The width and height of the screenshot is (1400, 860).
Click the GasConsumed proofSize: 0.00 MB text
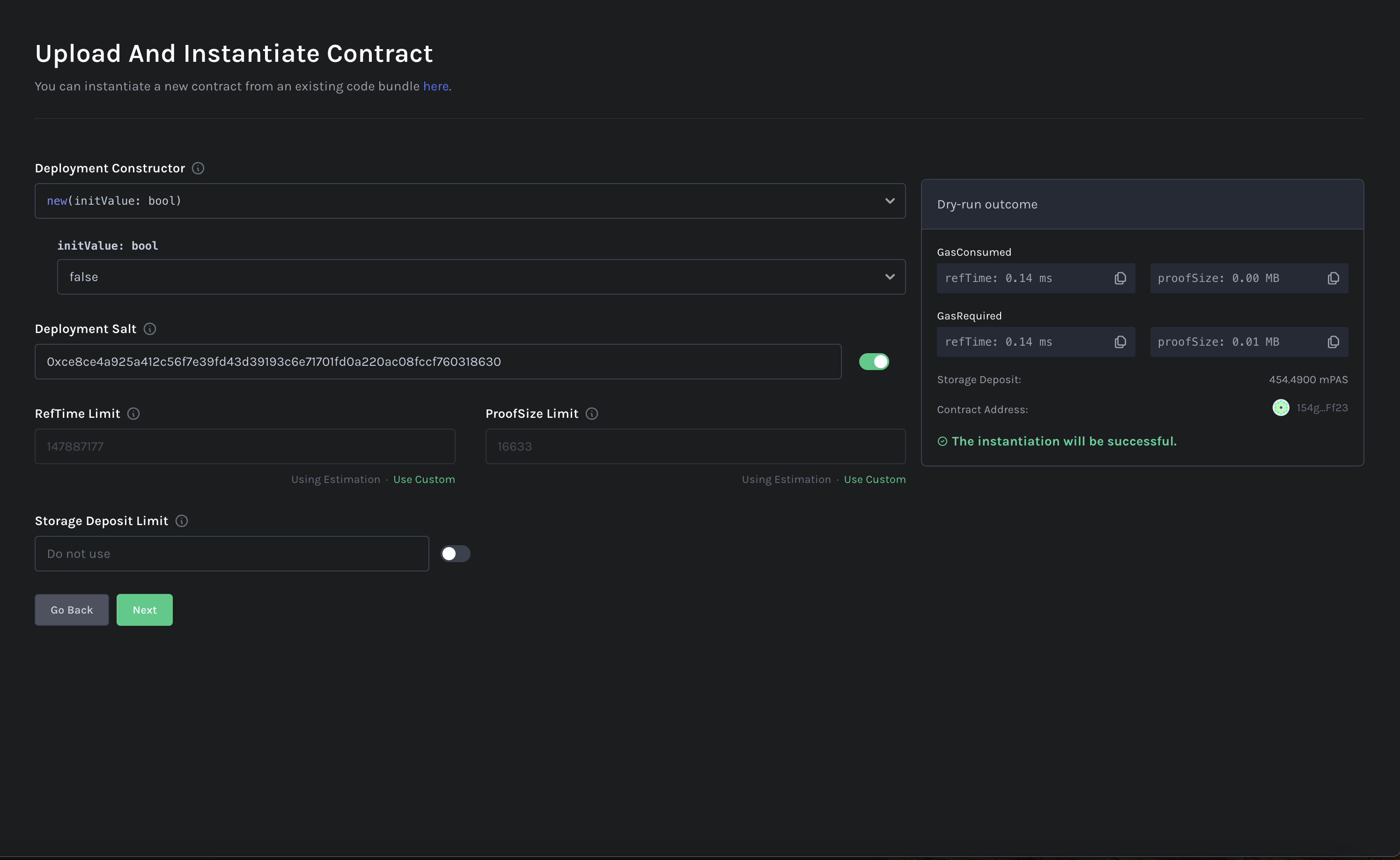[1219, 278]
